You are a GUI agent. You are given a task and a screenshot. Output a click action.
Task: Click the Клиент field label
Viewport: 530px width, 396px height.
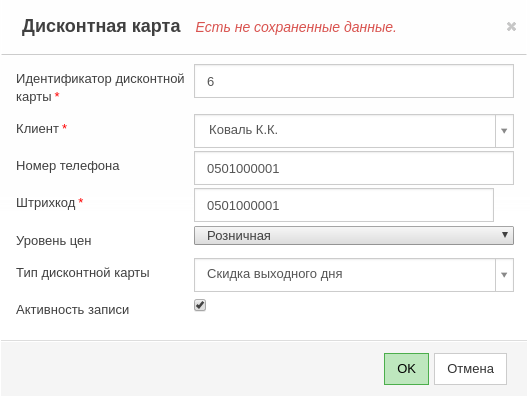tap(37, 129)
